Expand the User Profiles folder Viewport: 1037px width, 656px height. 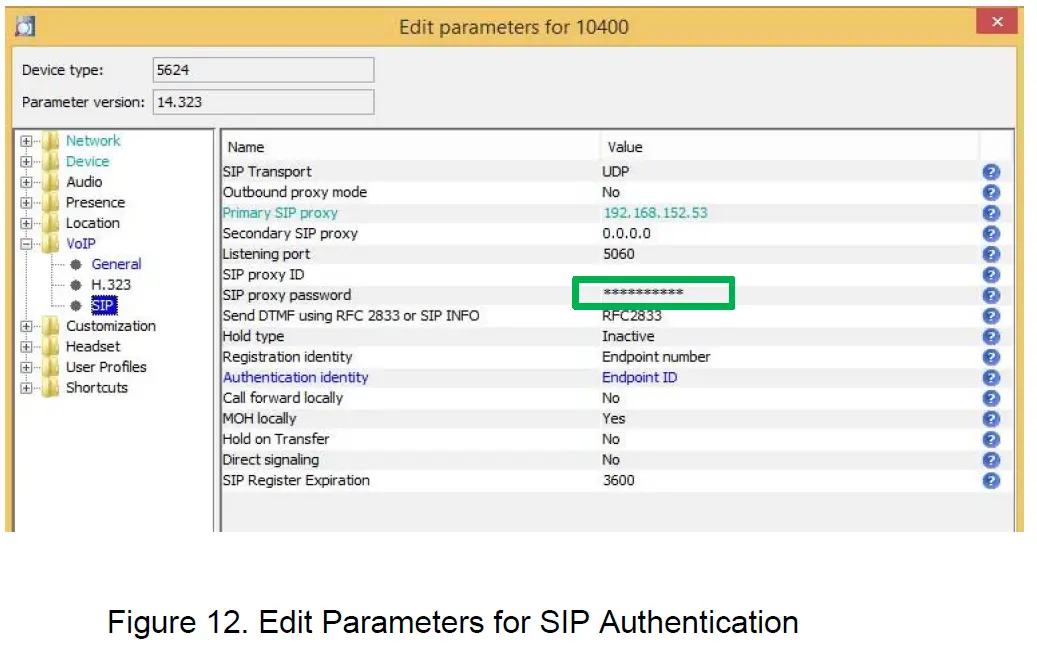point(27,367)
